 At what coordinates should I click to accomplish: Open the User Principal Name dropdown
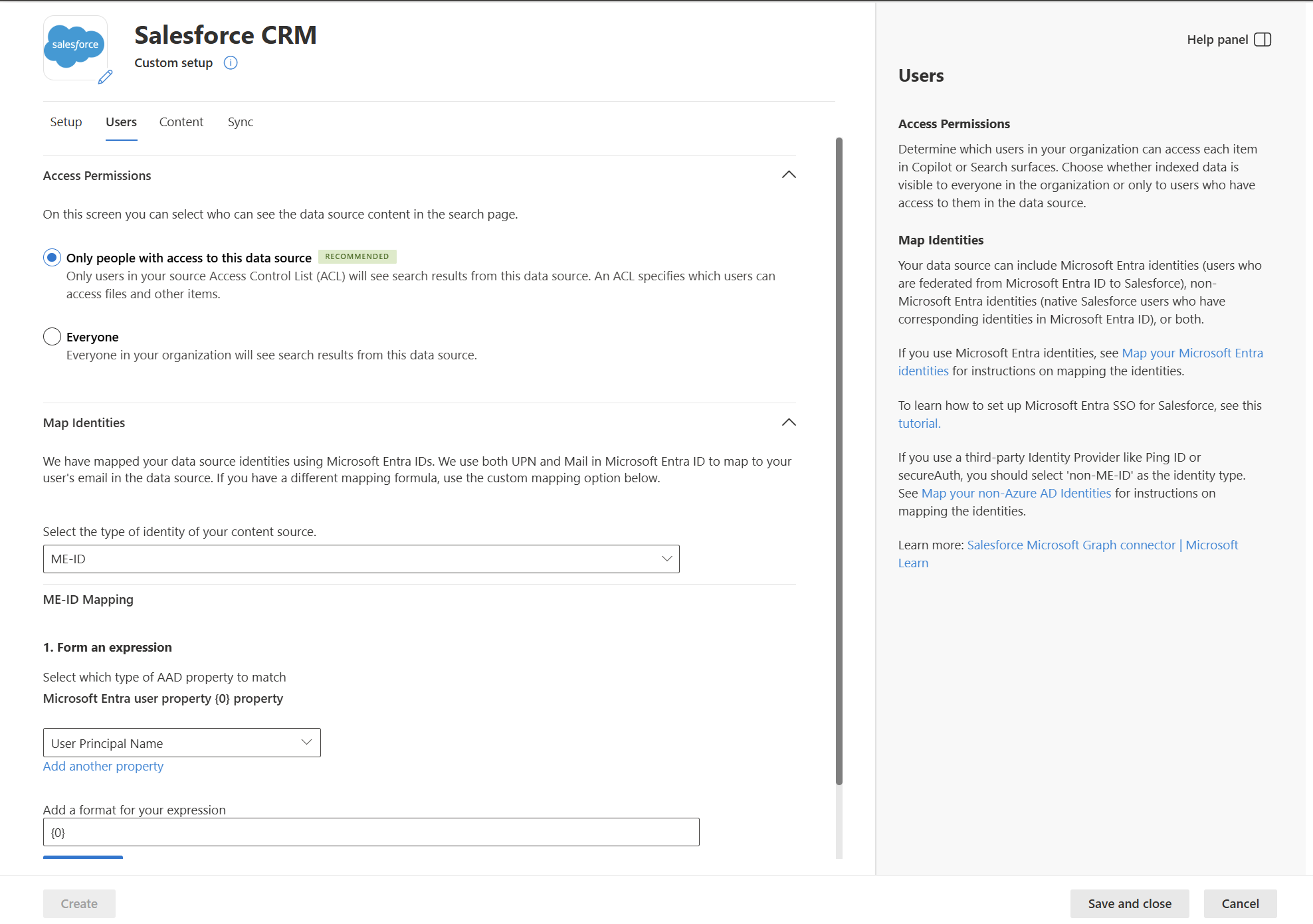pyautogui.click(x=182, y=743)
